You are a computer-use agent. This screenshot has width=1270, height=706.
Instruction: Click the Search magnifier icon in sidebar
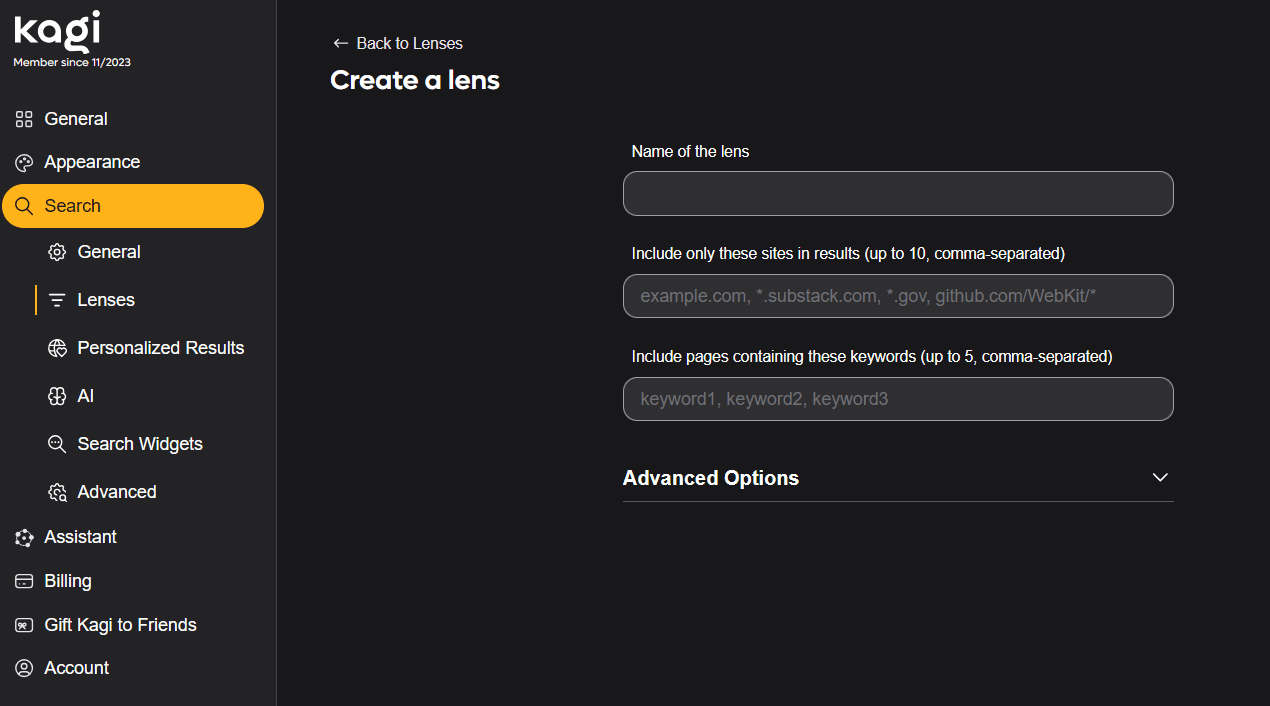(x=24, y=207)
